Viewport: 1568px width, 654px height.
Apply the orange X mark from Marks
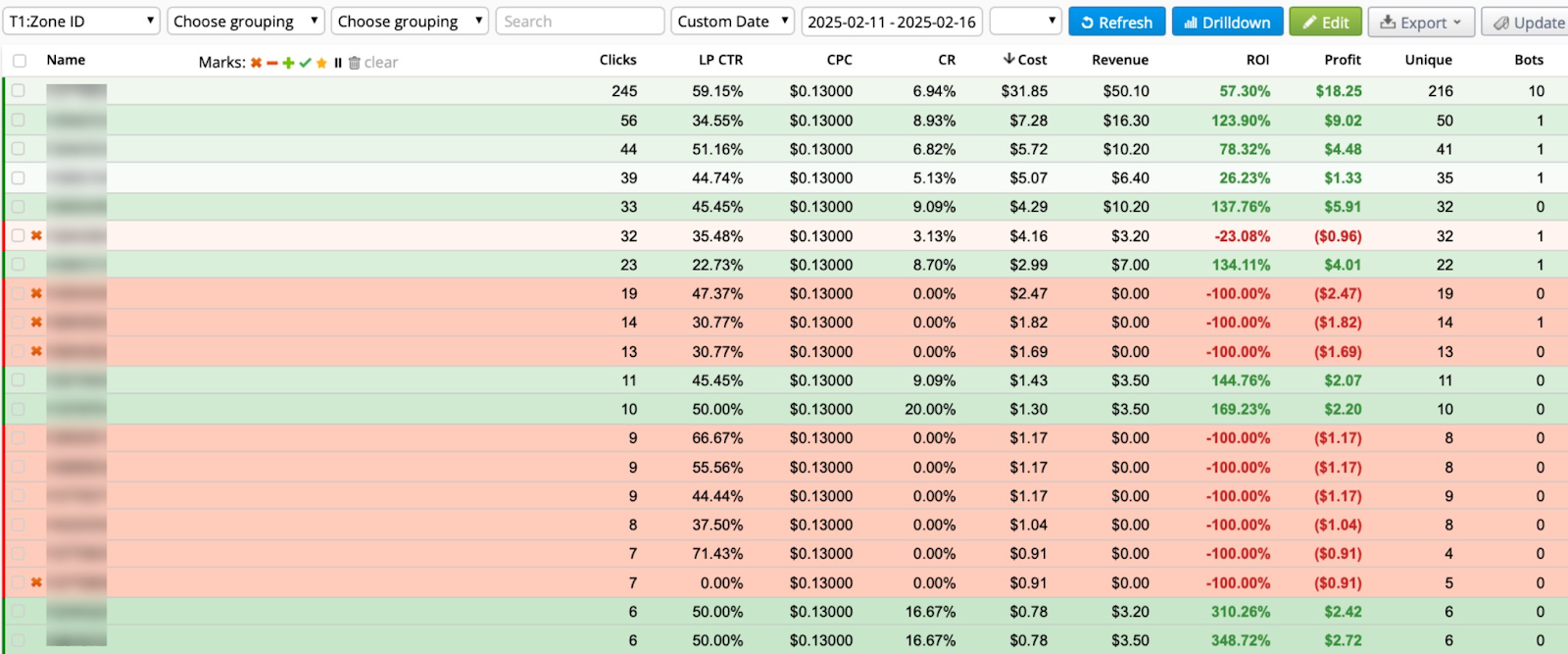(256, 63)
